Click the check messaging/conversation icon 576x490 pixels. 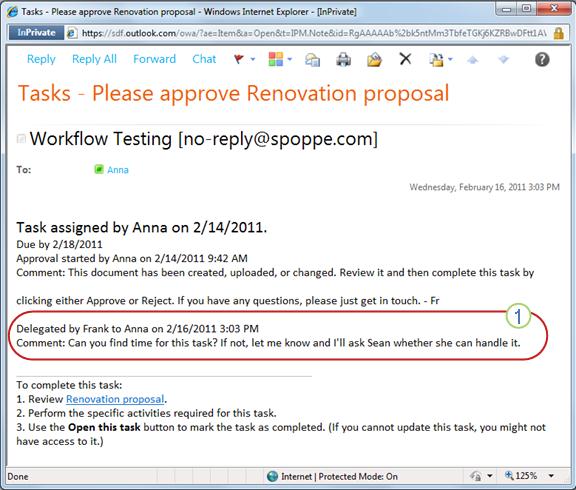312,60
